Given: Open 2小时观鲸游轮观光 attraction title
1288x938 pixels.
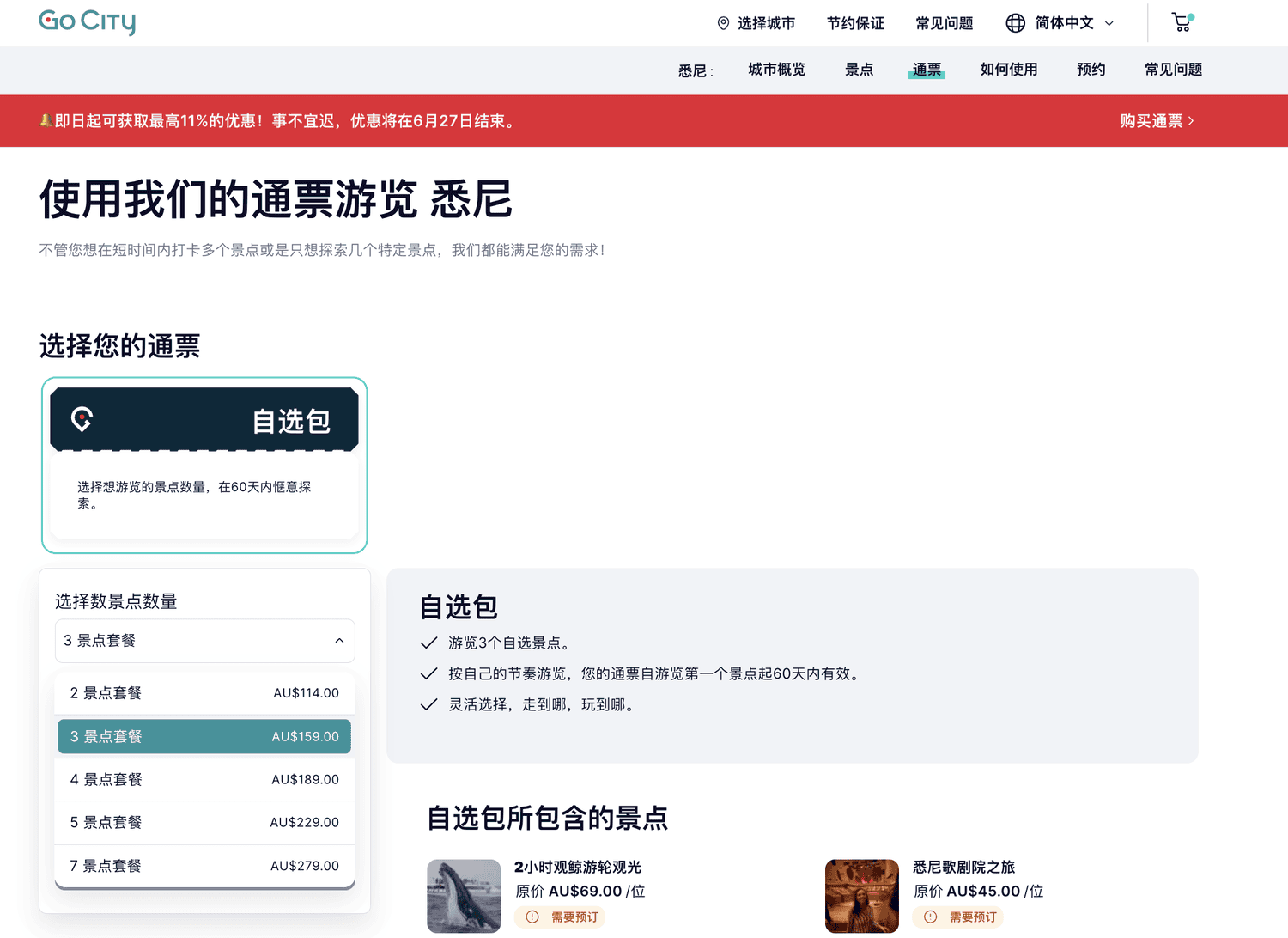Looking at the screenshot, I should click(578, 868).
